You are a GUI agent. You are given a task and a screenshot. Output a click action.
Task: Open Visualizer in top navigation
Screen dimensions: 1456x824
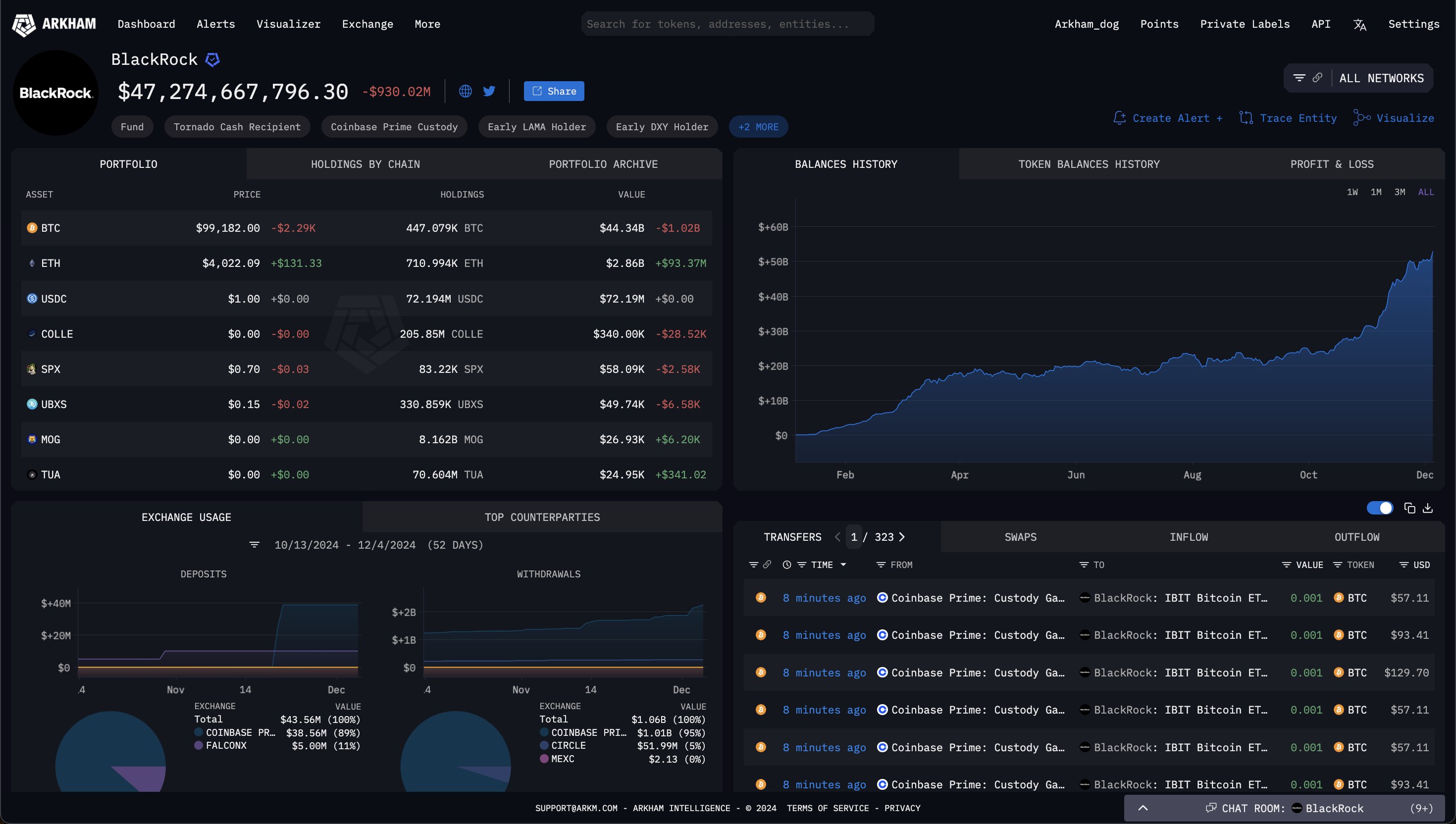click(x=288, y=24)
